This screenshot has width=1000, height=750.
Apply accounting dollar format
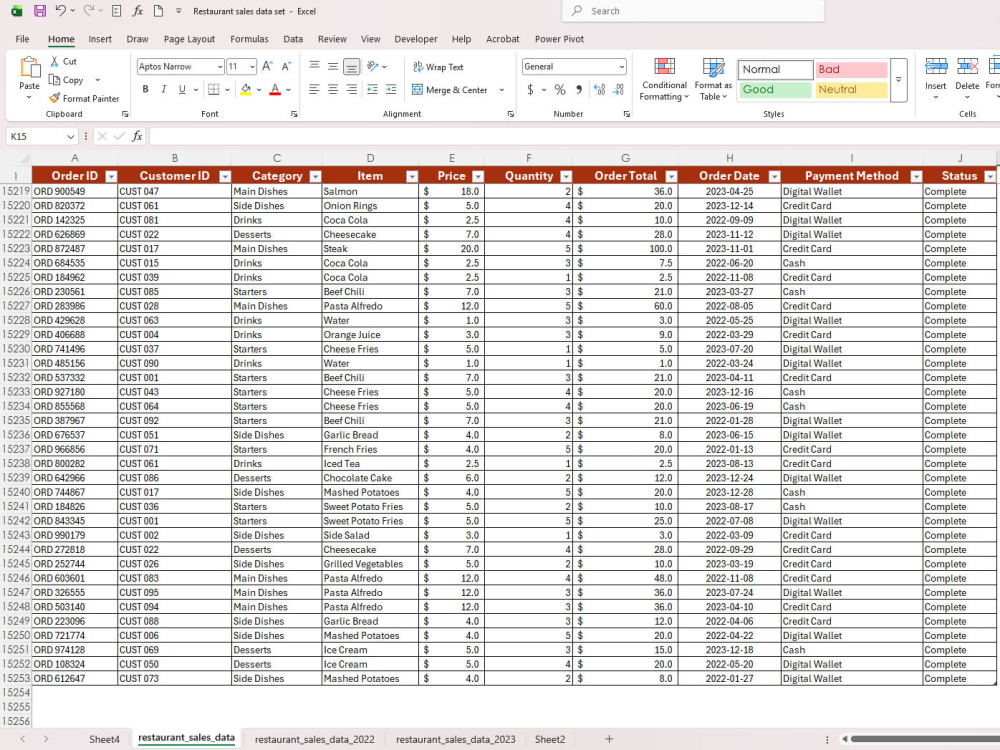click(530, 90)
